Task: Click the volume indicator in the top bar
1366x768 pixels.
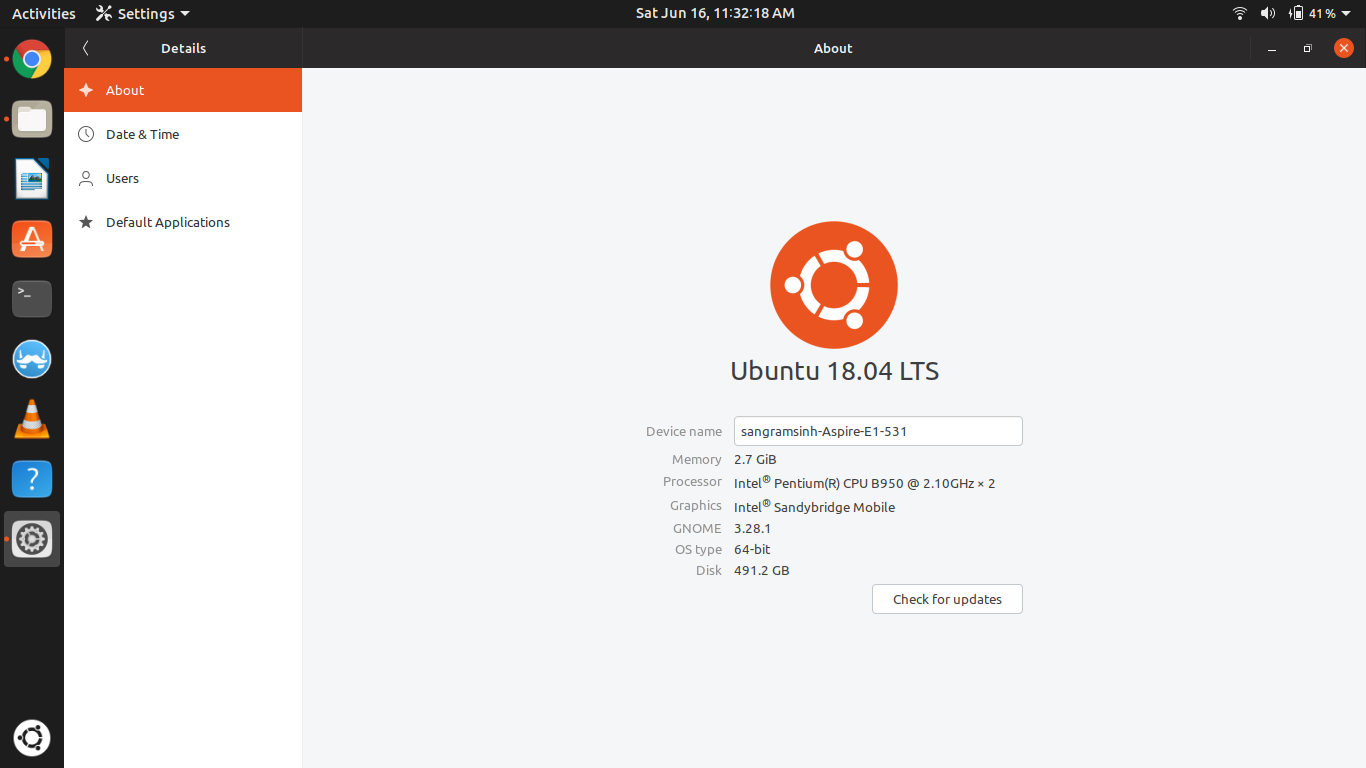Action: 1267,13
